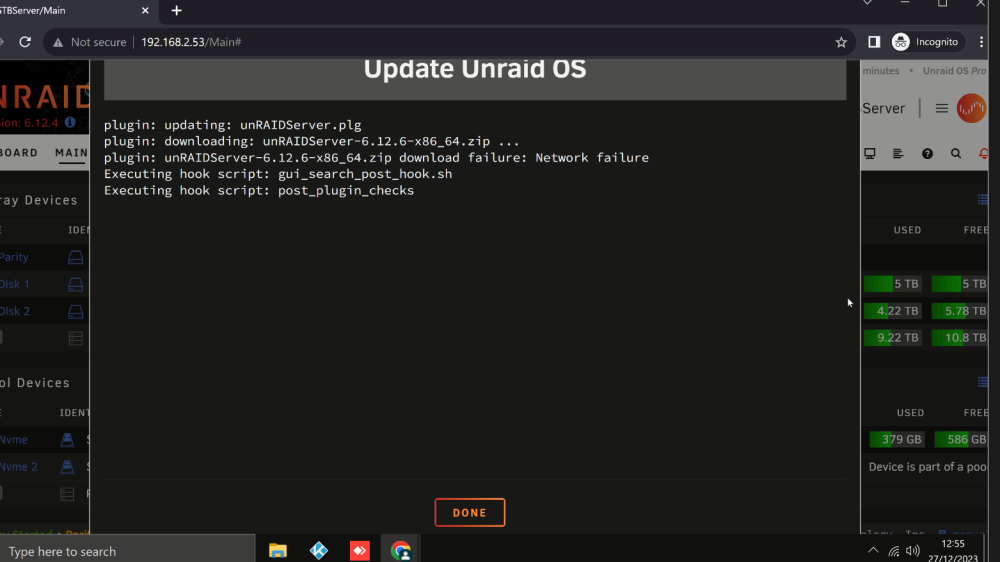Click the Disk 1 drive icon
Image resolution: width=1000 pixels, height=562 pixels.
[x=75, y=284]
